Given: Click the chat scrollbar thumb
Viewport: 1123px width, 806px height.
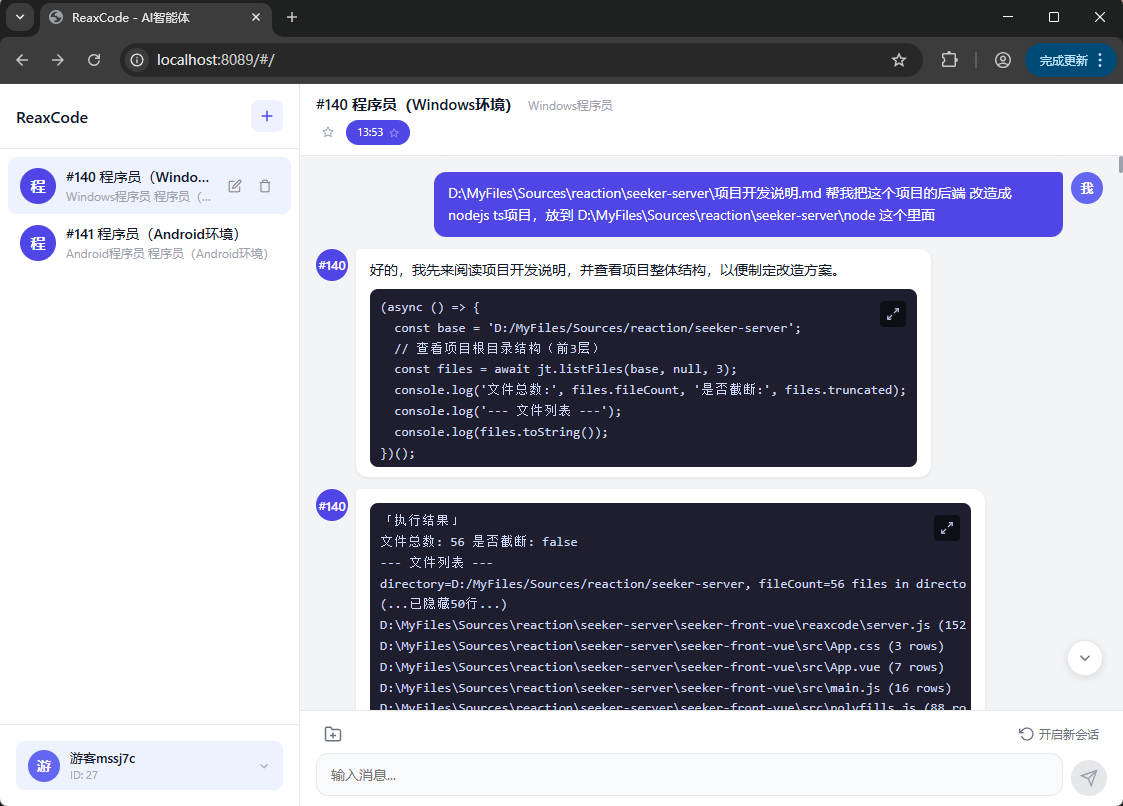Looking at the screenshot, I should coord(1120,164).
